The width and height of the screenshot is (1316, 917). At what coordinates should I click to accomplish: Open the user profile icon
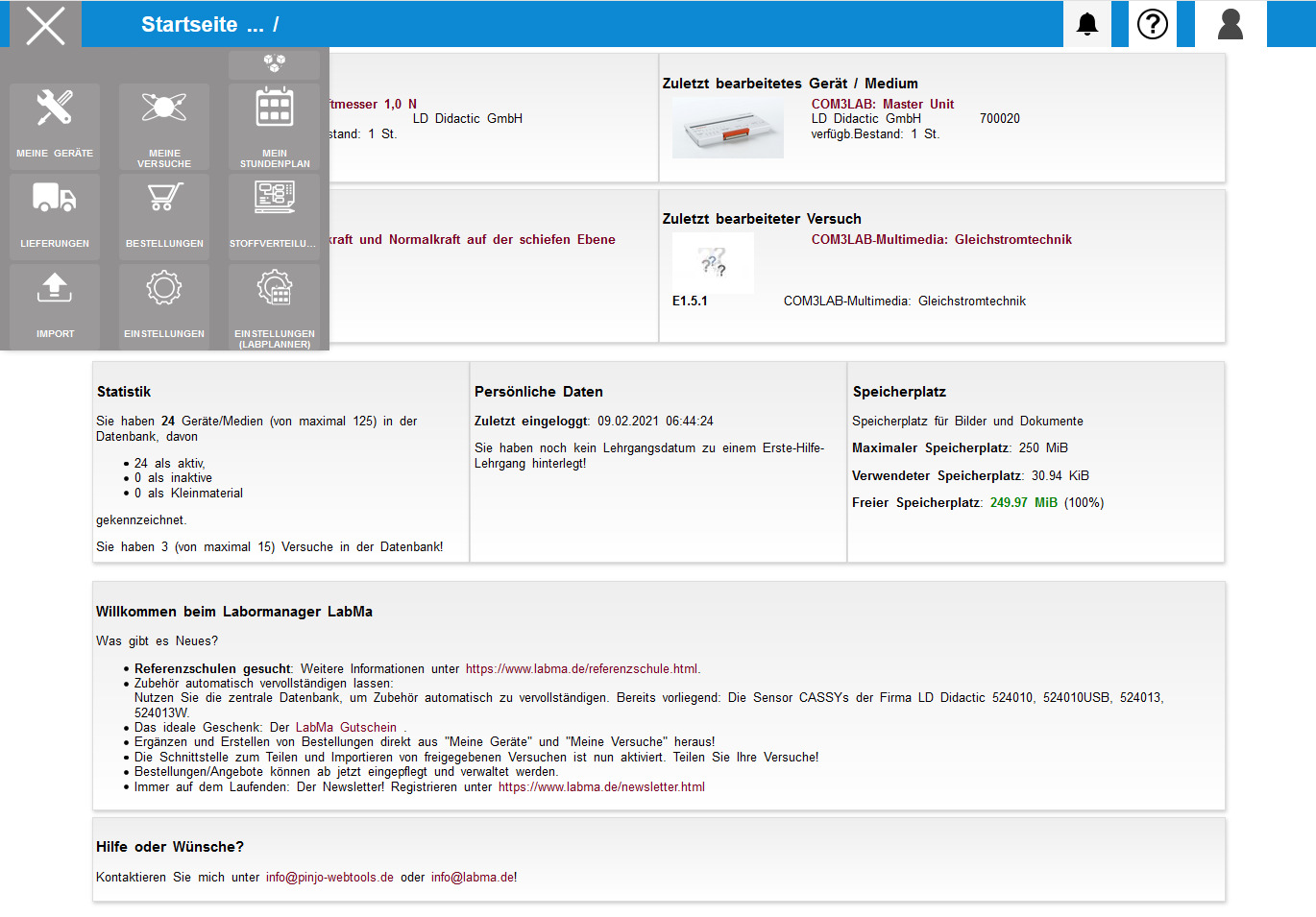click(1231, 24)
